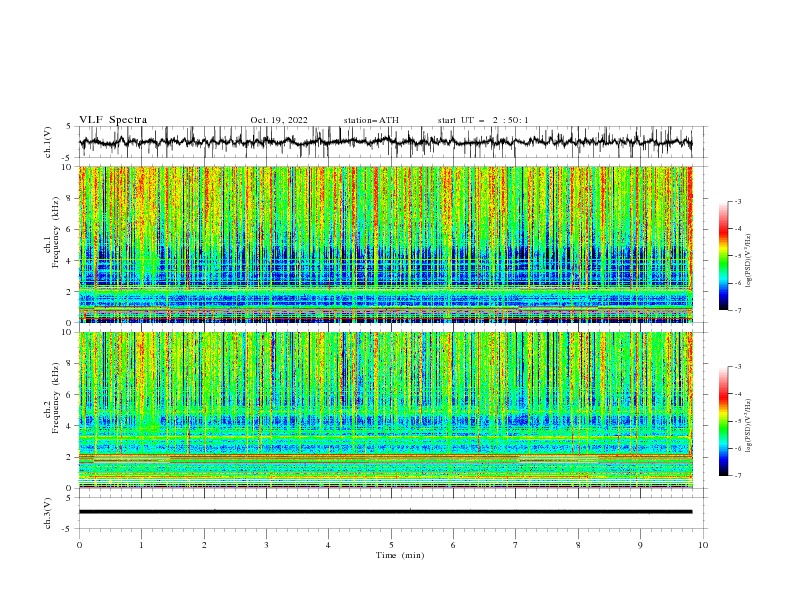Click the ch.2 color scale bar
Screen dimensions: 792x612
pos(724,421)
